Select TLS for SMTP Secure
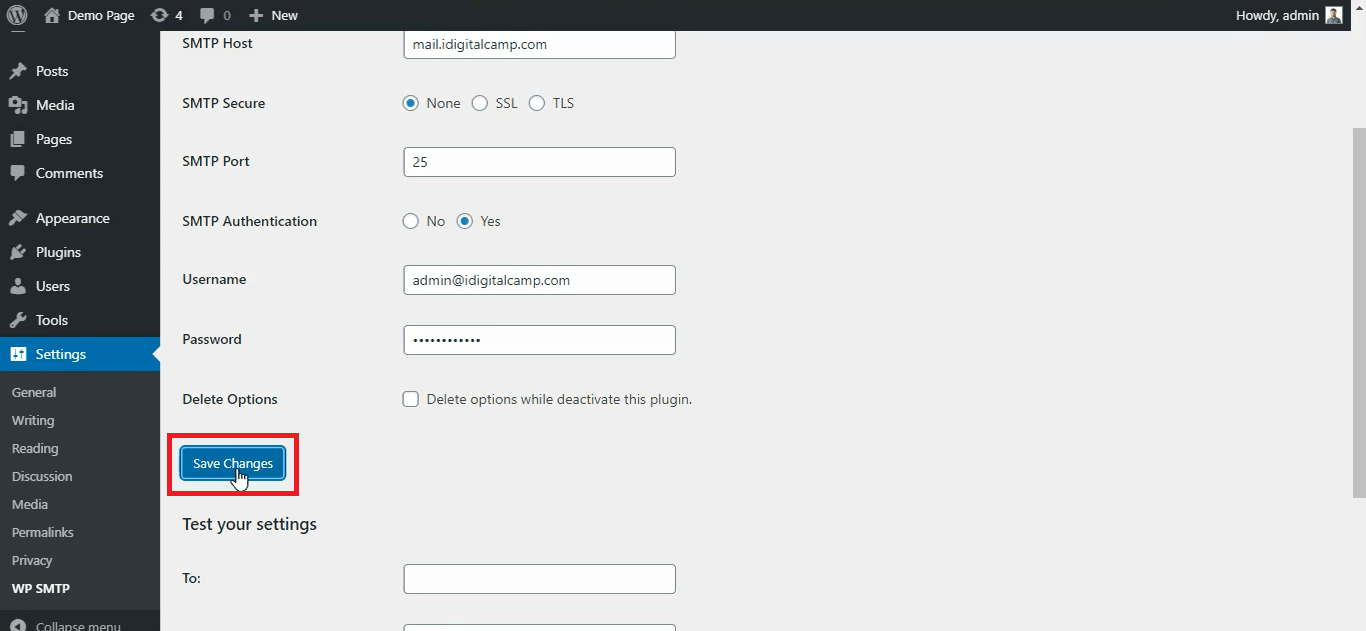Screen dimensions: 1366x631 537,103
